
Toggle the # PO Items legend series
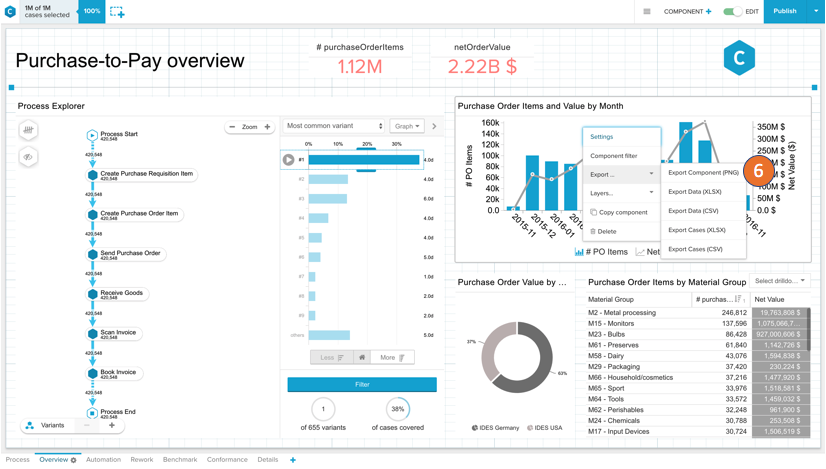(602, 252)
